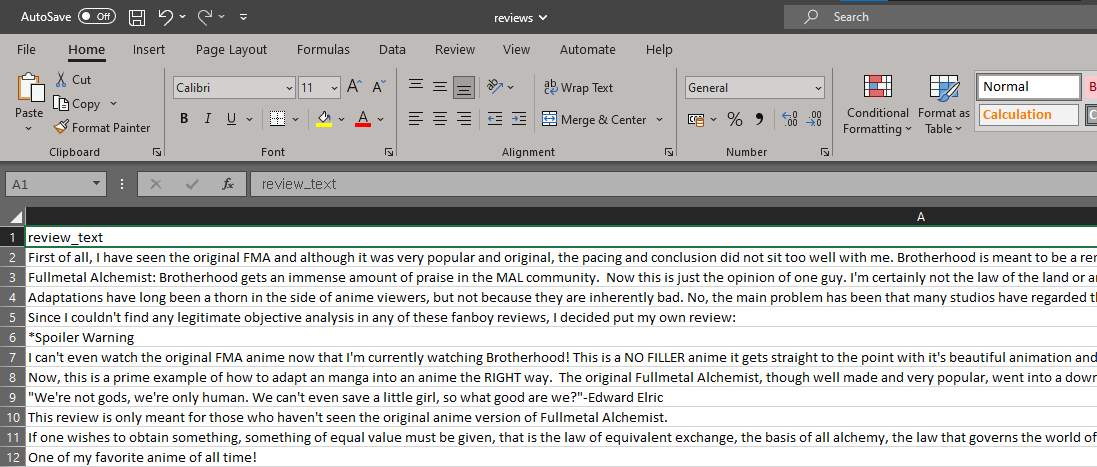Click the Save icon in title bar
1097x467 pixels.
[x=138, y=17]
